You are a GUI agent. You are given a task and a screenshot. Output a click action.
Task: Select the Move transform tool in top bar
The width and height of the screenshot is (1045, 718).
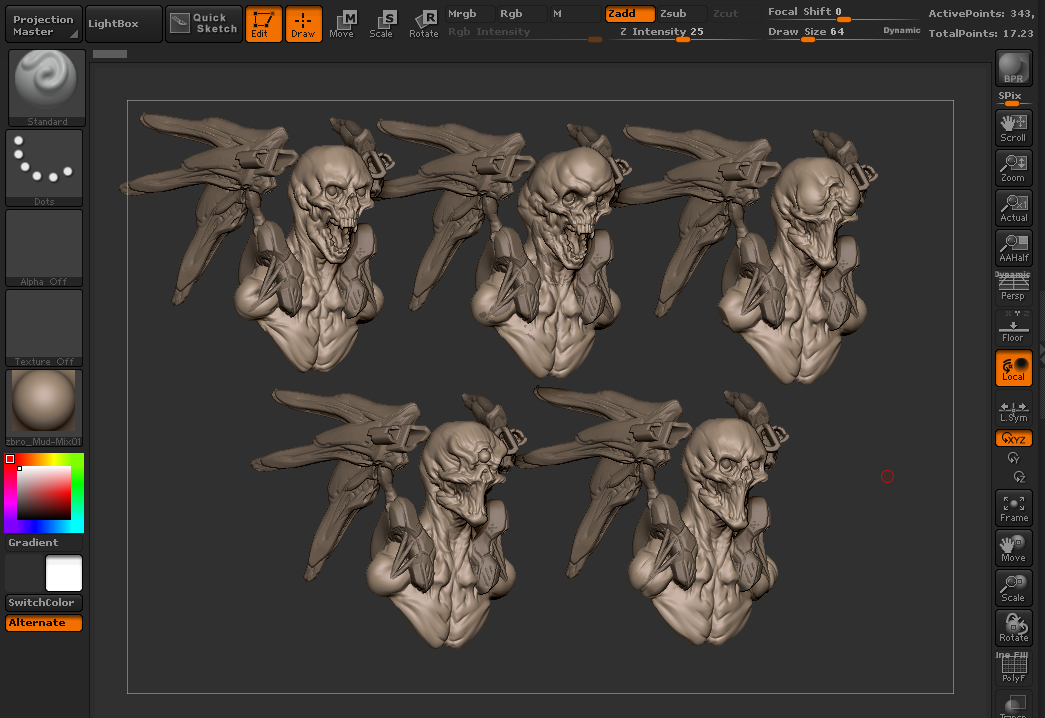point(342,25)
